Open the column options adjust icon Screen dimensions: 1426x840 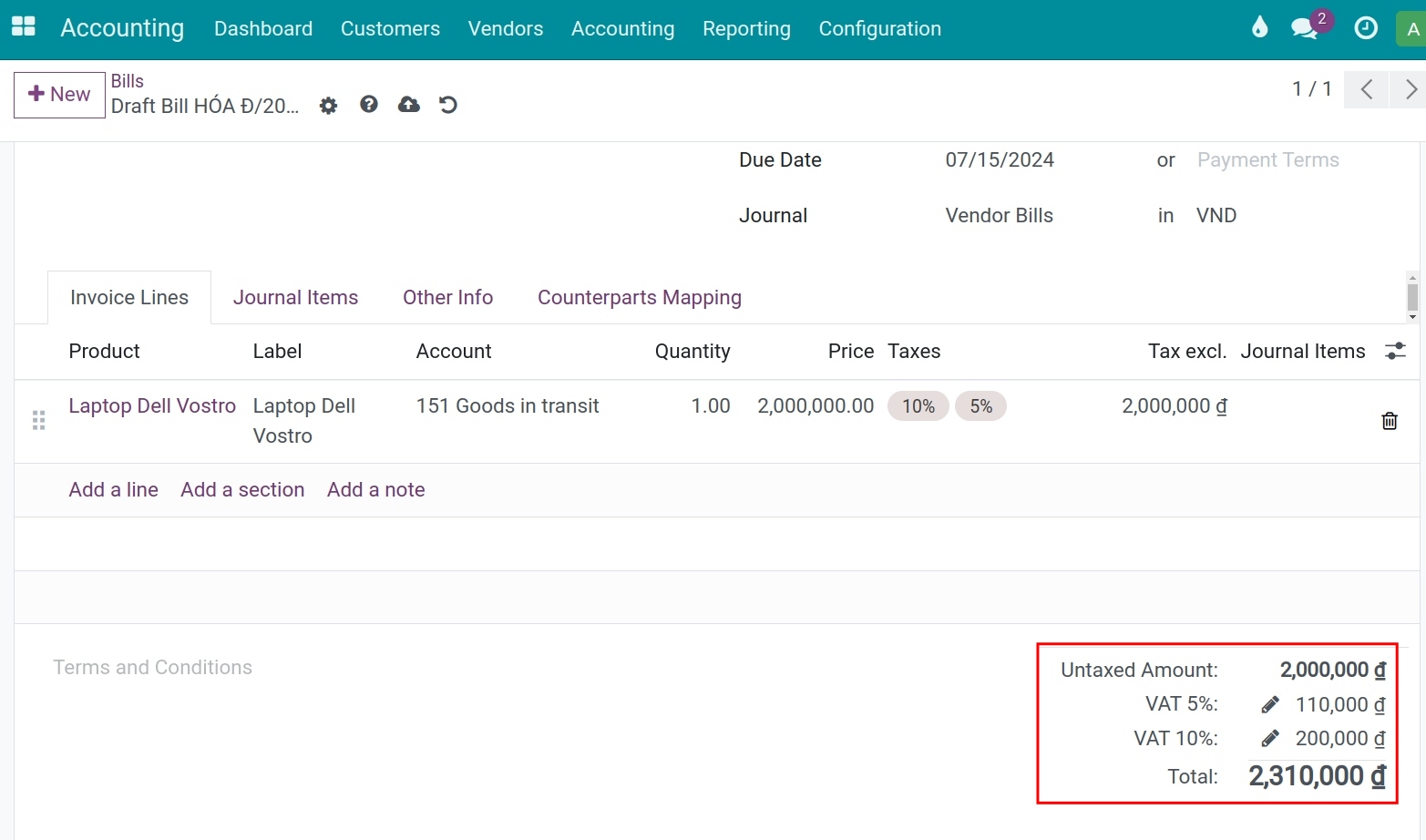click(x=1395, y=351)
